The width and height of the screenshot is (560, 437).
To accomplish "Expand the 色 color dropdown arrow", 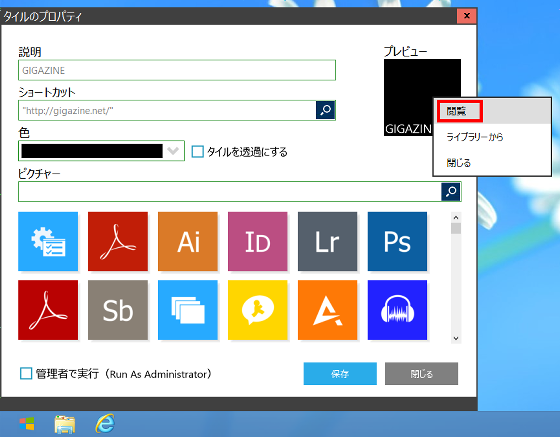I will pos(173,151).
